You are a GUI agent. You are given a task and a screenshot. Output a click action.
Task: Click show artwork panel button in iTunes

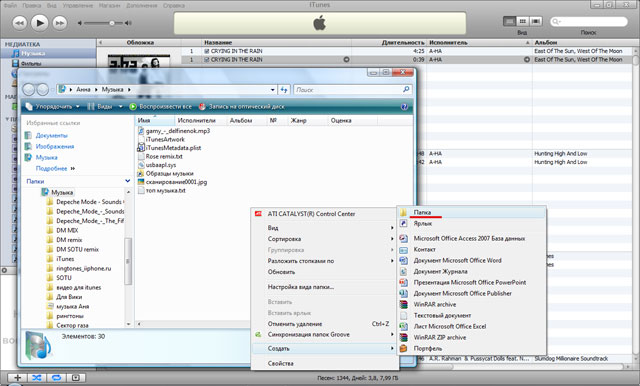point(76,378)
